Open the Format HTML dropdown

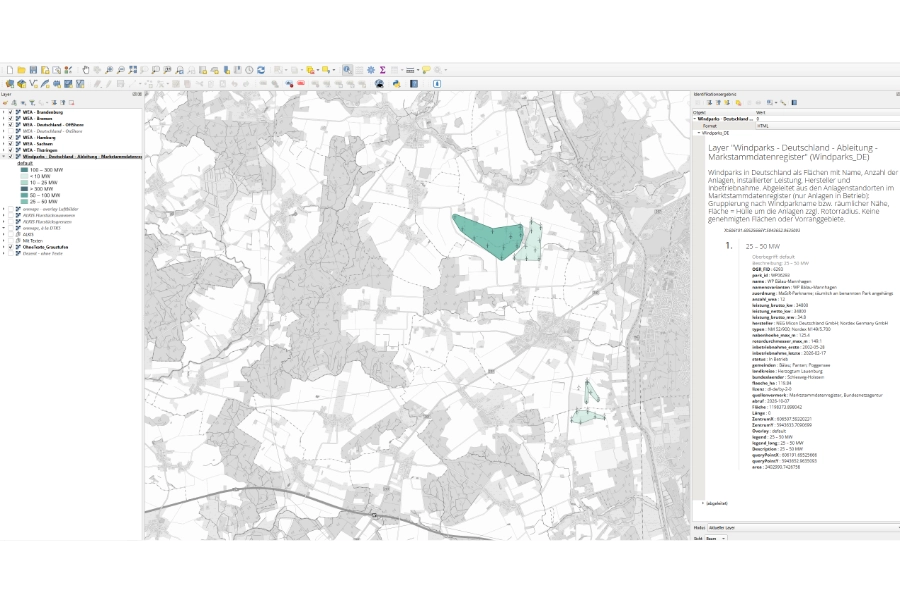coord(828,126)
